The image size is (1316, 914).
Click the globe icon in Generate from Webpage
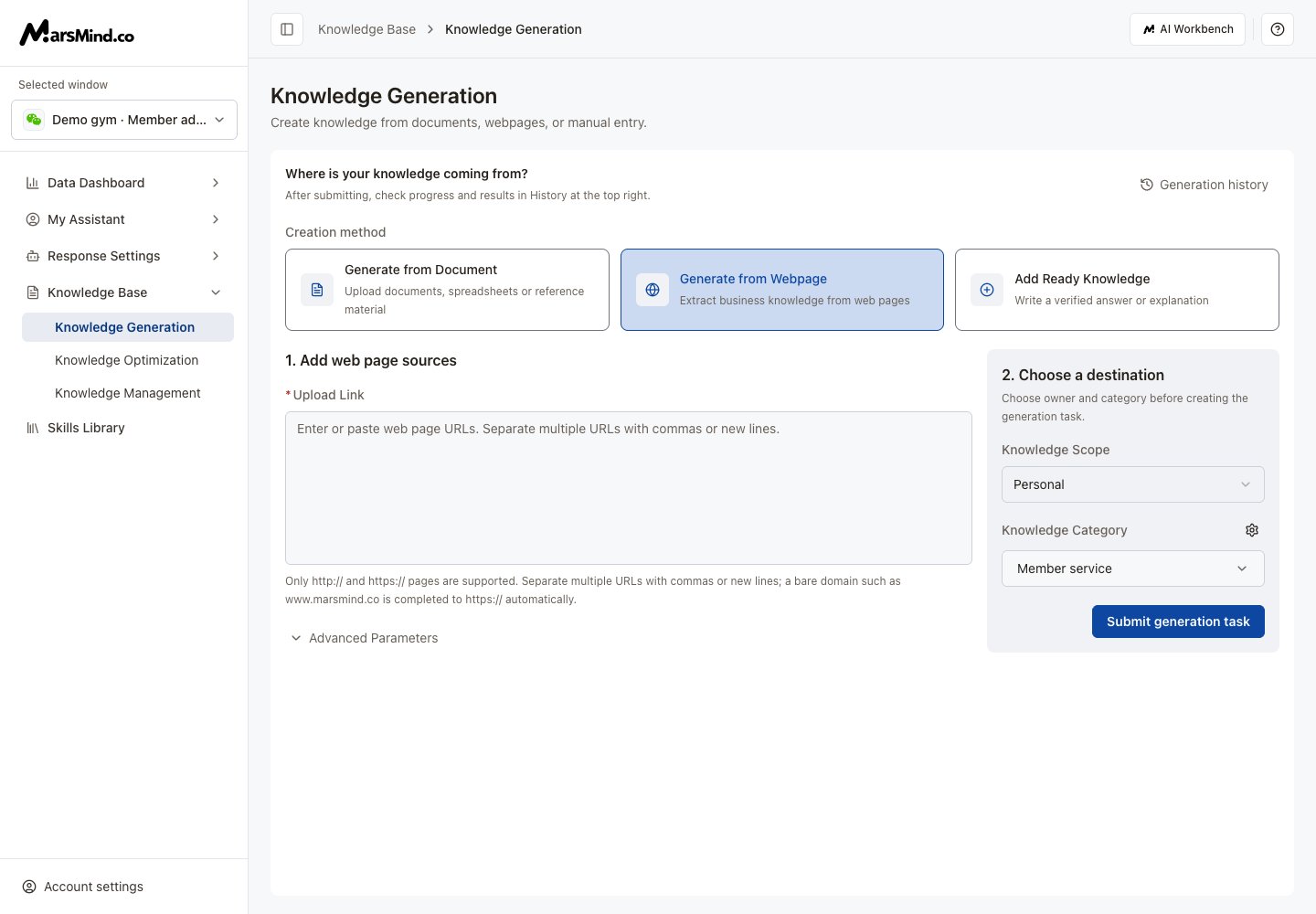653,290
